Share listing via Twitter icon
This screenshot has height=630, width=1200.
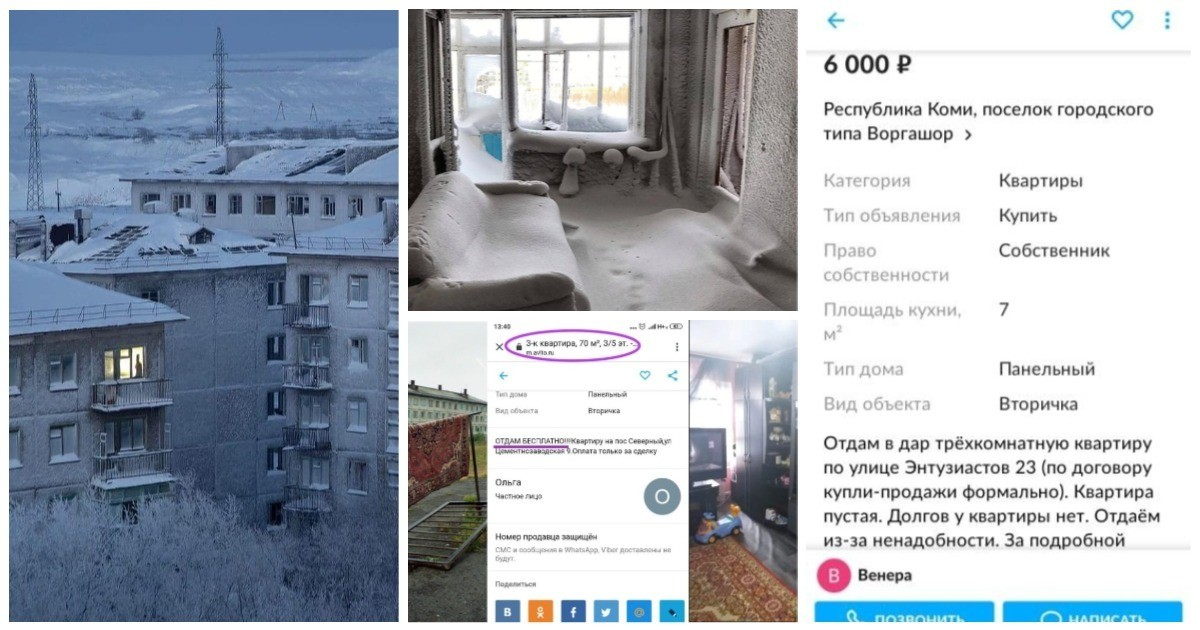(606, 609)
